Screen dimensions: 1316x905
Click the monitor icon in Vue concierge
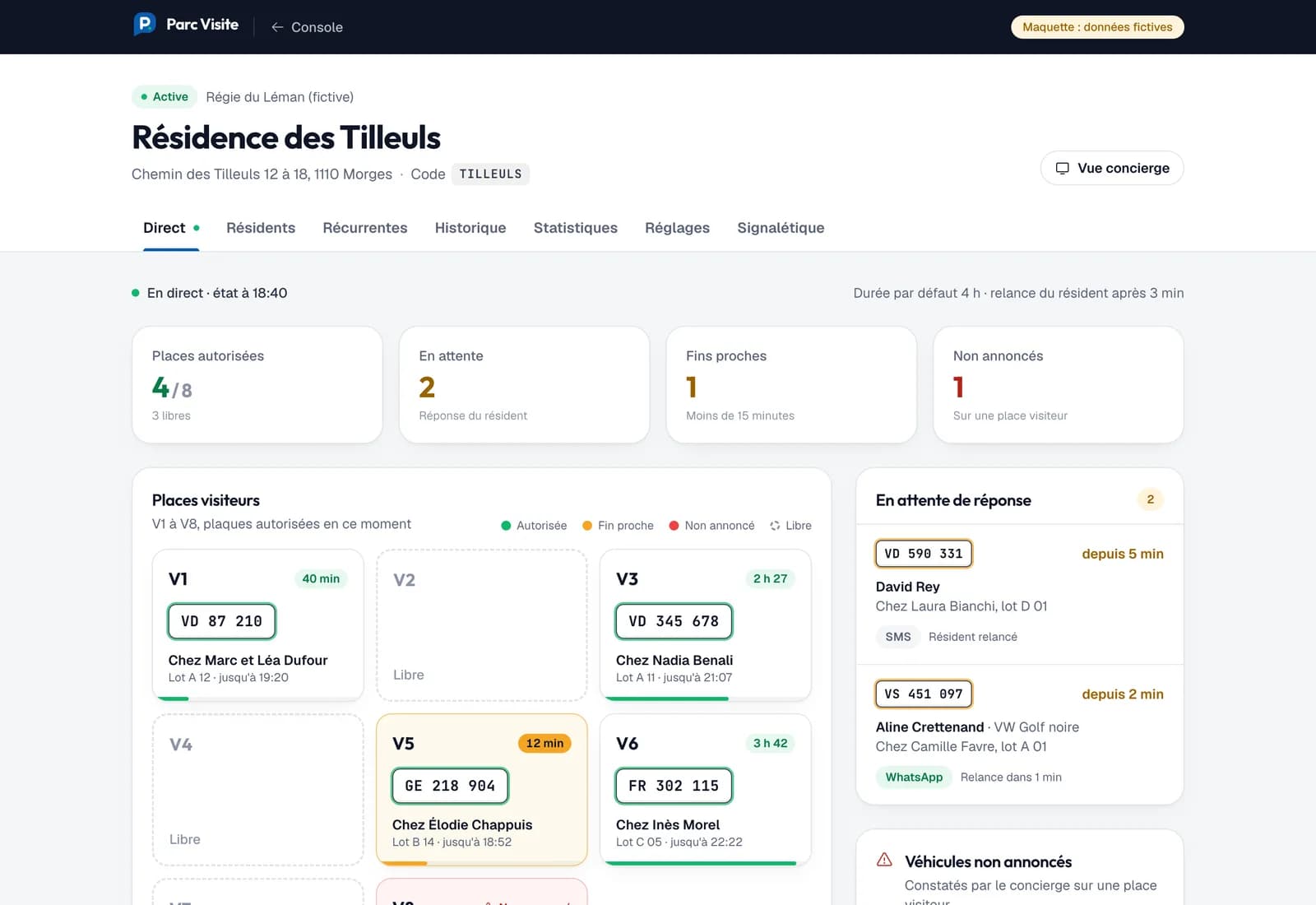(x=1063, y=168)
